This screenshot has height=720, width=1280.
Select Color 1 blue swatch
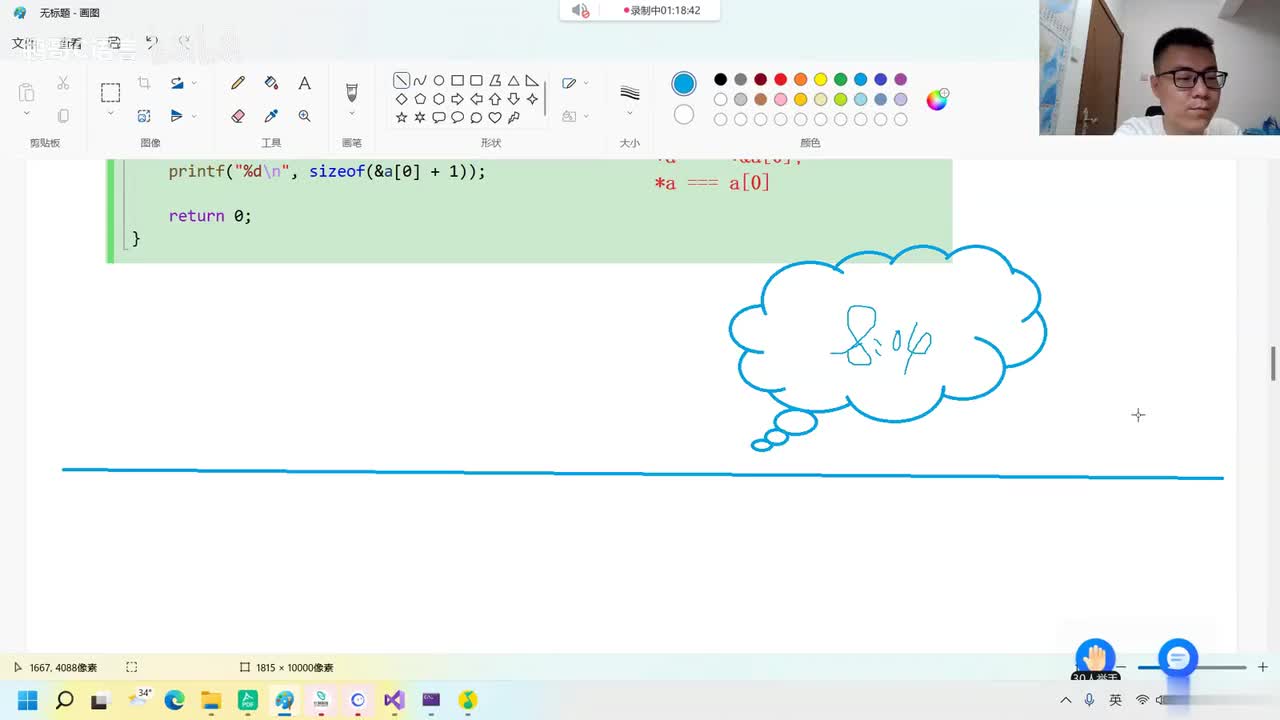[x=684, y=83]
